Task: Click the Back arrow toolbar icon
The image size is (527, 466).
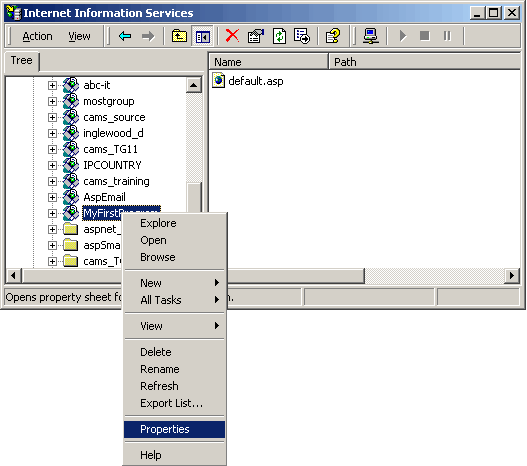Action: click(125, 36)
